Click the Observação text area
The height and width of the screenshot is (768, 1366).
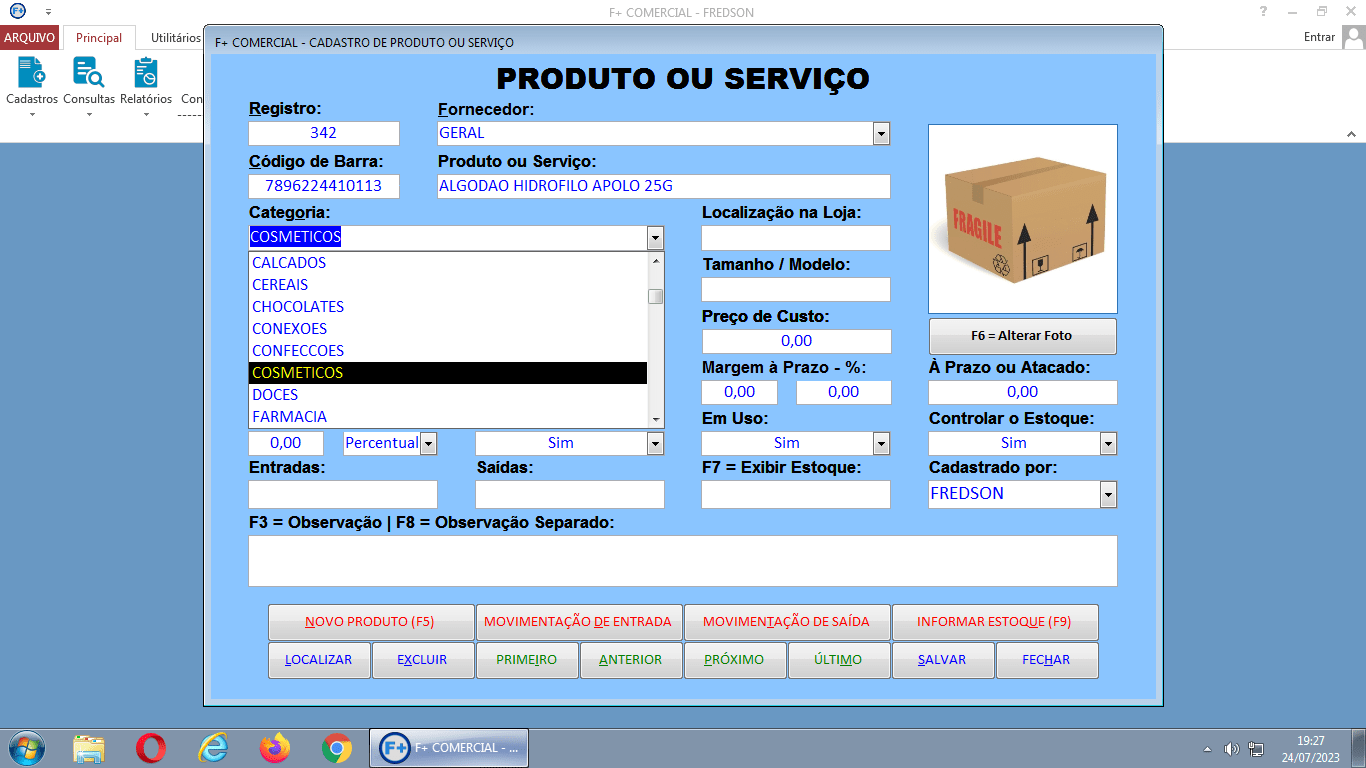(683, 561)
